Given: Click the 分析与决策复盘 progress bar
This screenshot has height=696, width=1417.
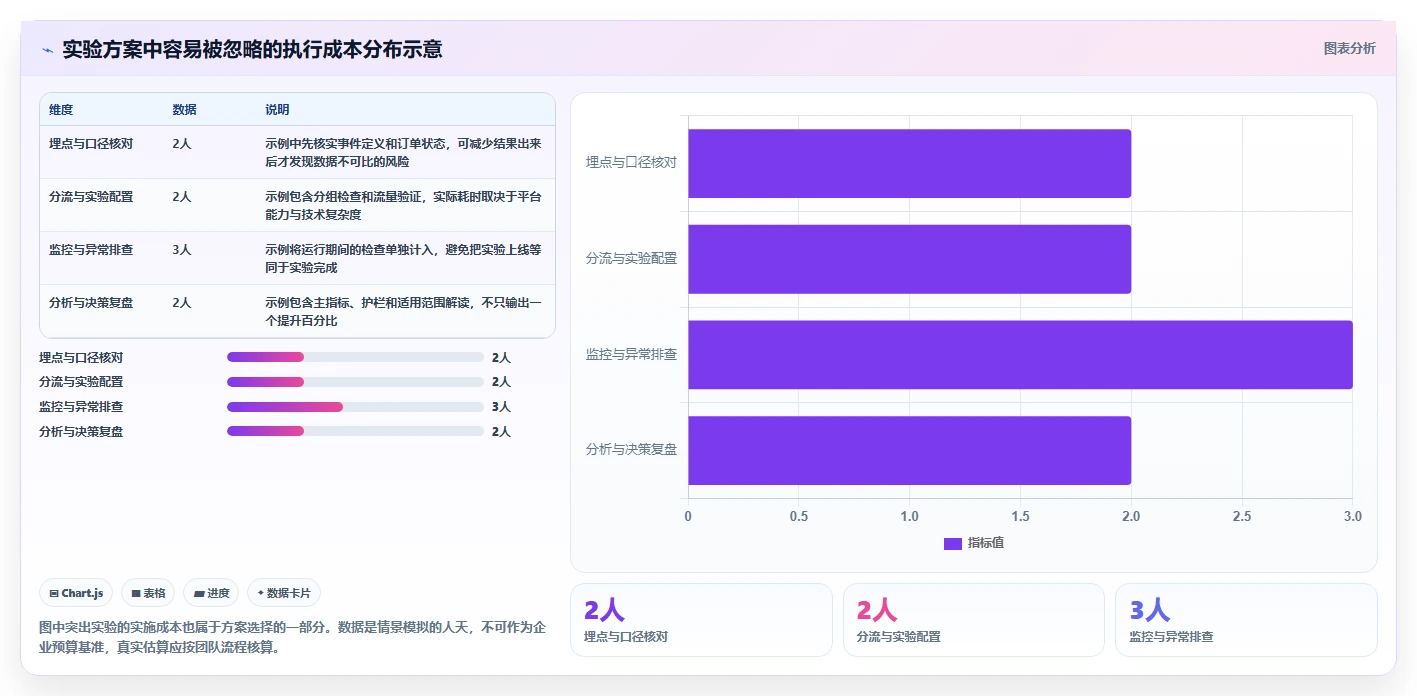Looking at the screenshot, I should [355, 431].
